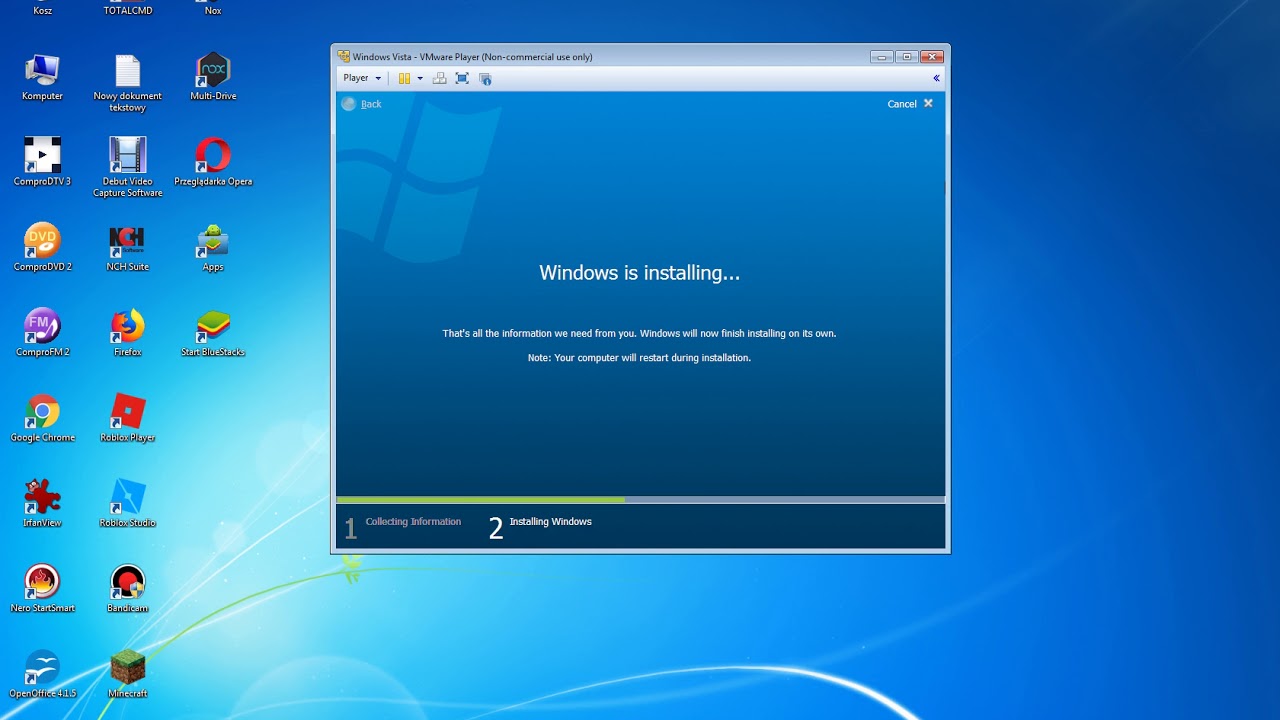Click the VMware Player title bar icon
The height and width of the screenshot is (720, 1280).
tap(344, 57)
